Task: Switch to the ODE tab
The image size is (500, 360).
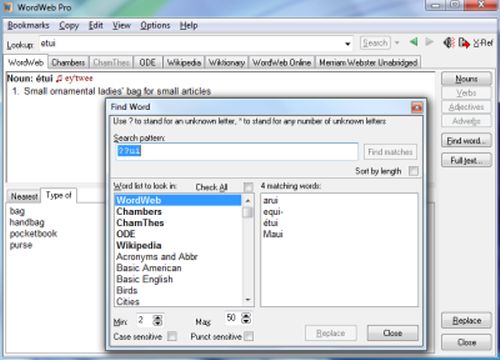Action: pyautogui.click(x=147, y=62)
